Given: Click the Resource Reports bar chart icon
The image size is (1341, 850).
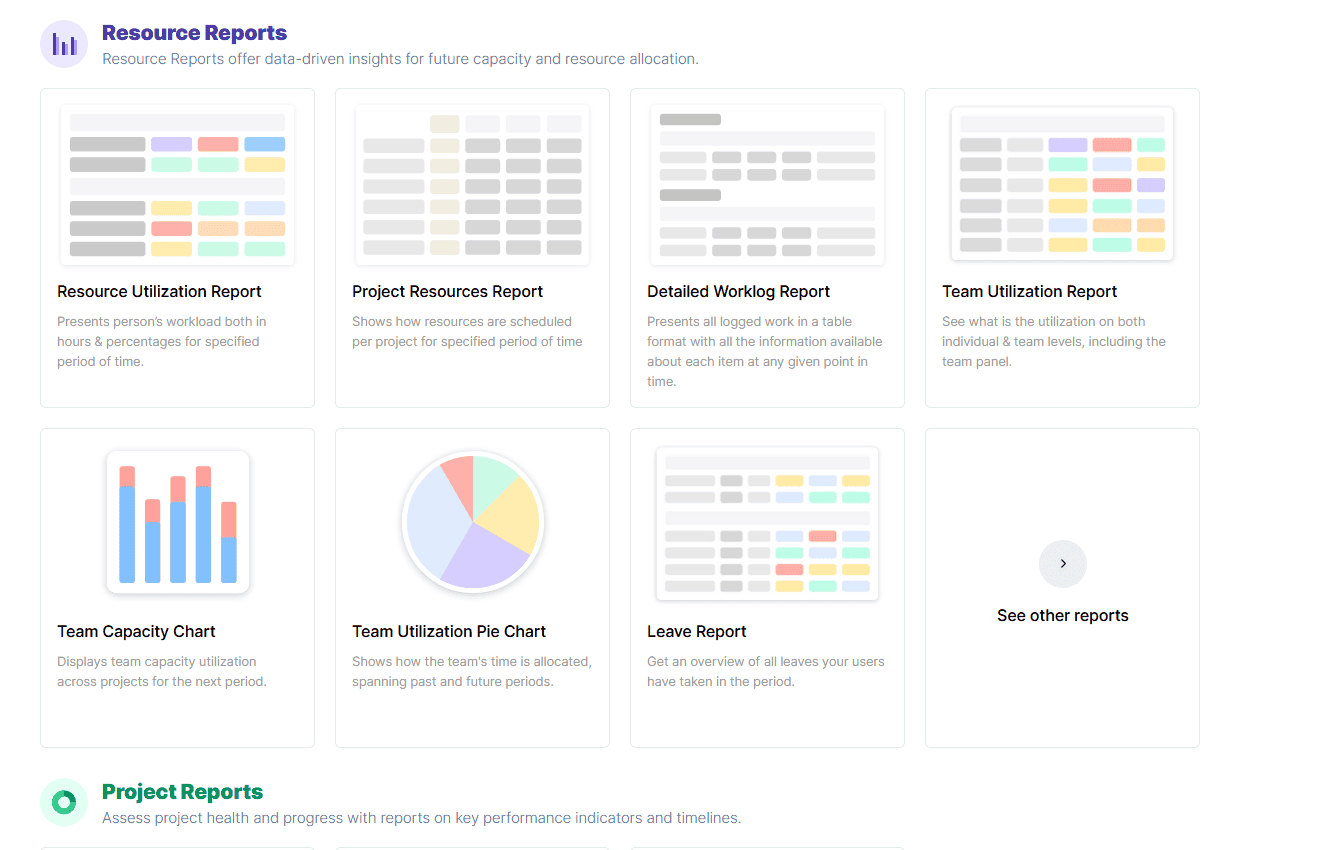Looking at the screenshot, I should pos(63,43).
